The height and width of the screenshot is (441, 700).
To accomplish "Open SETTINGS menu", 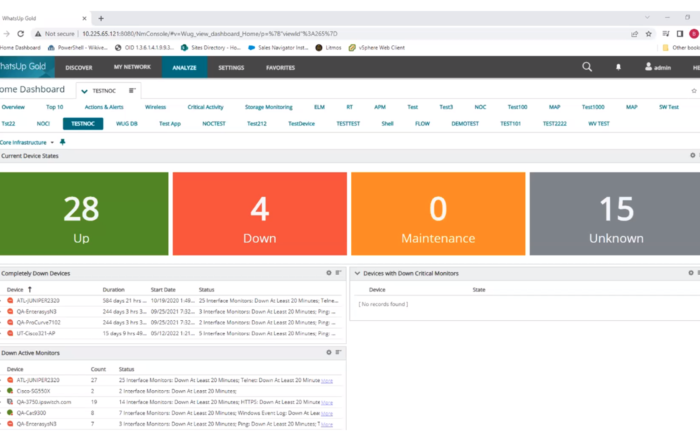I will pyautogui.click(x=231, y=68).
